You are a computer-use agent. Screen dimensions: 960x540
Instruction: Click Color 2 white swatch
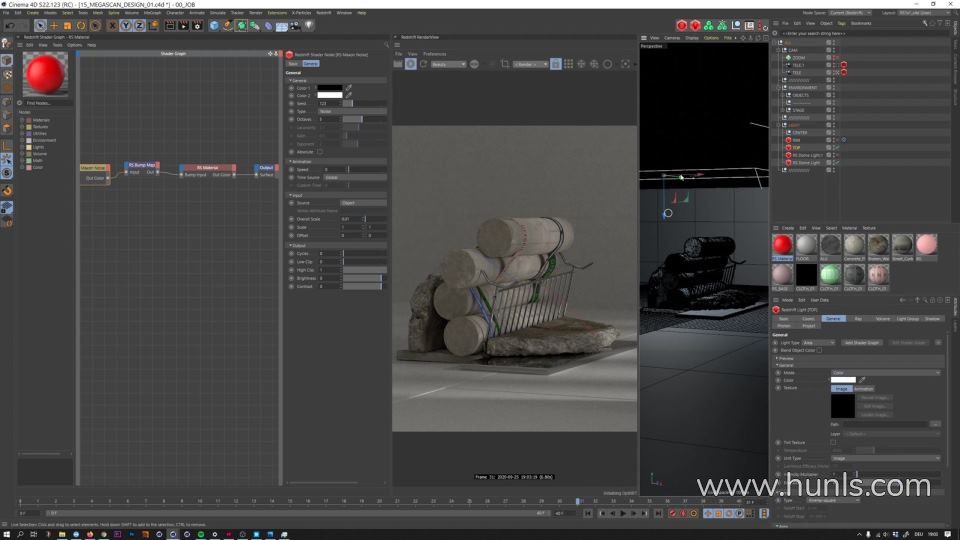click(329, 96)
